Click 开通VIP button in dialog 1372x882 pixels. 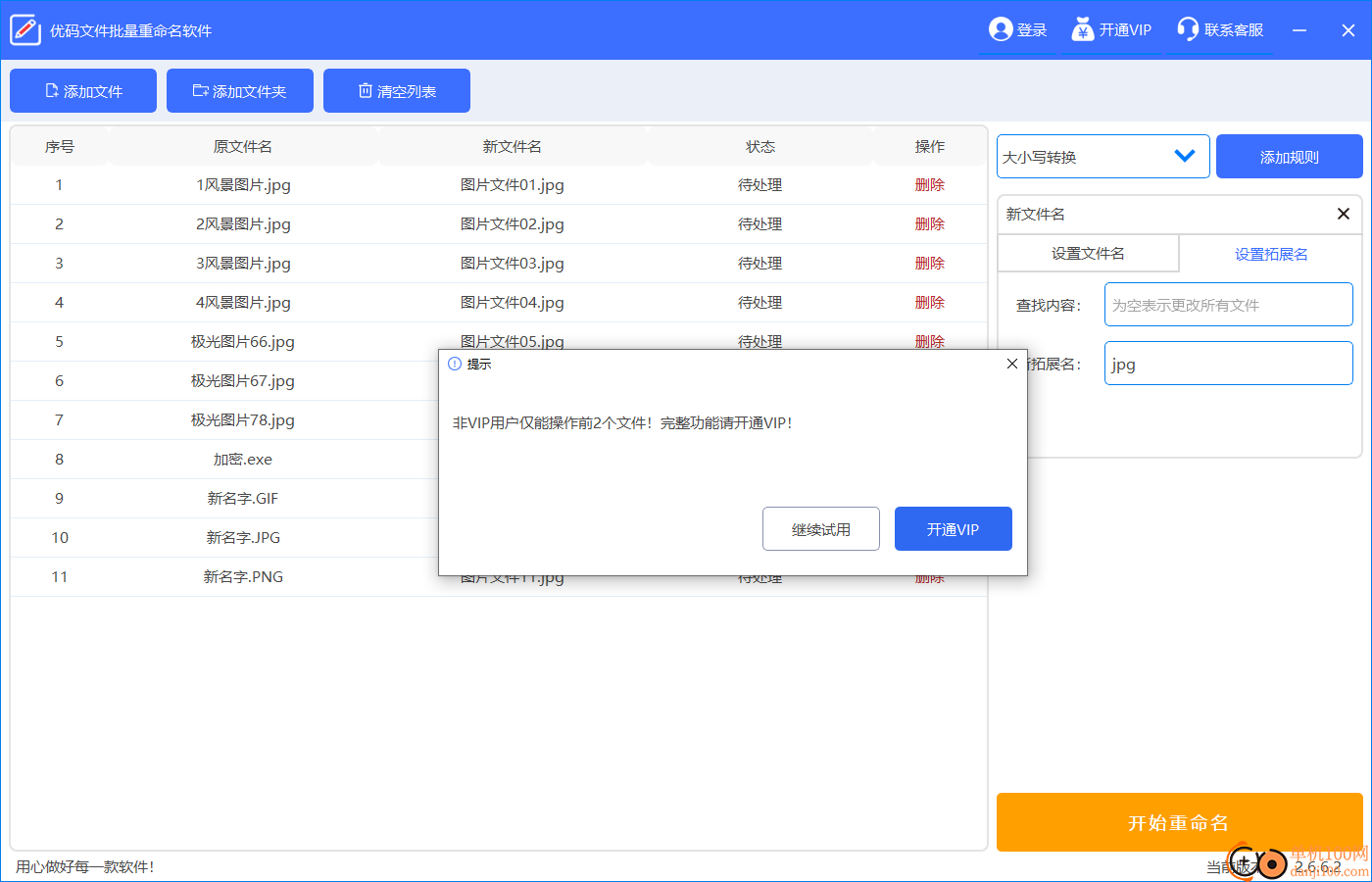(x=954, y=529)
